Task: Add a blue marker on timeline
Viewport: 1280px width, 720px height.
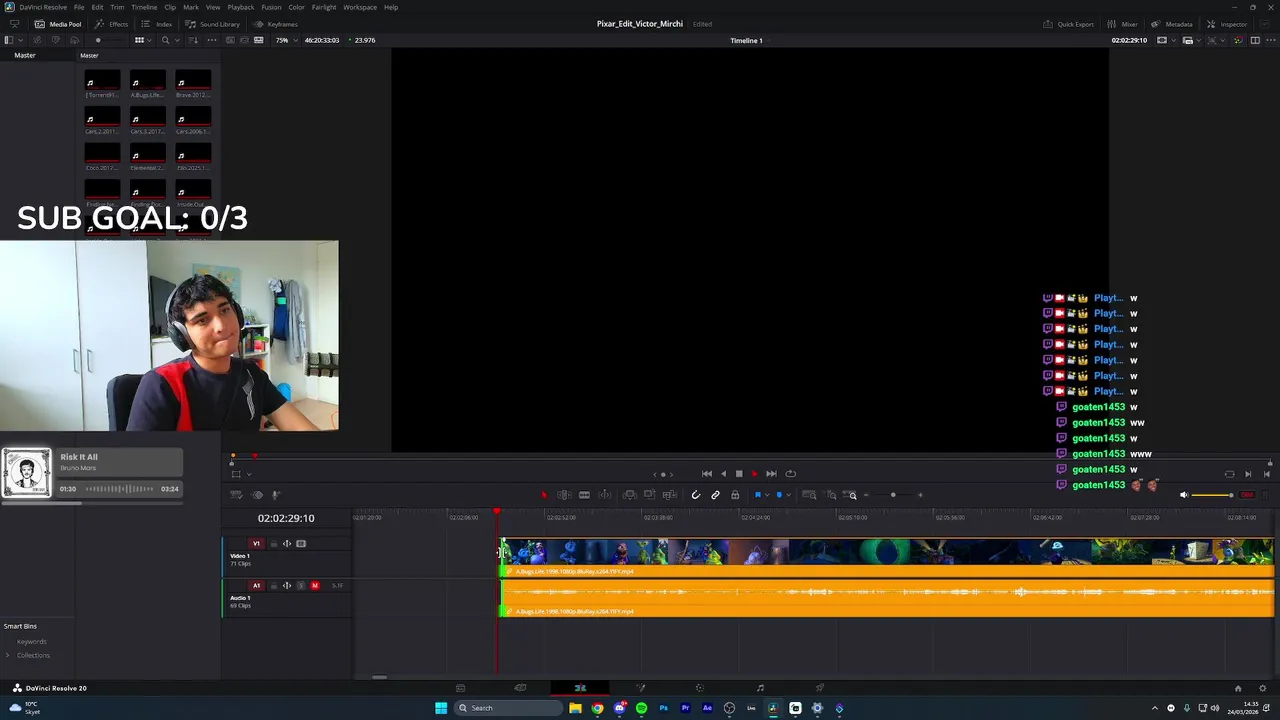Action: pyautogui.click(x=779, y=495)
